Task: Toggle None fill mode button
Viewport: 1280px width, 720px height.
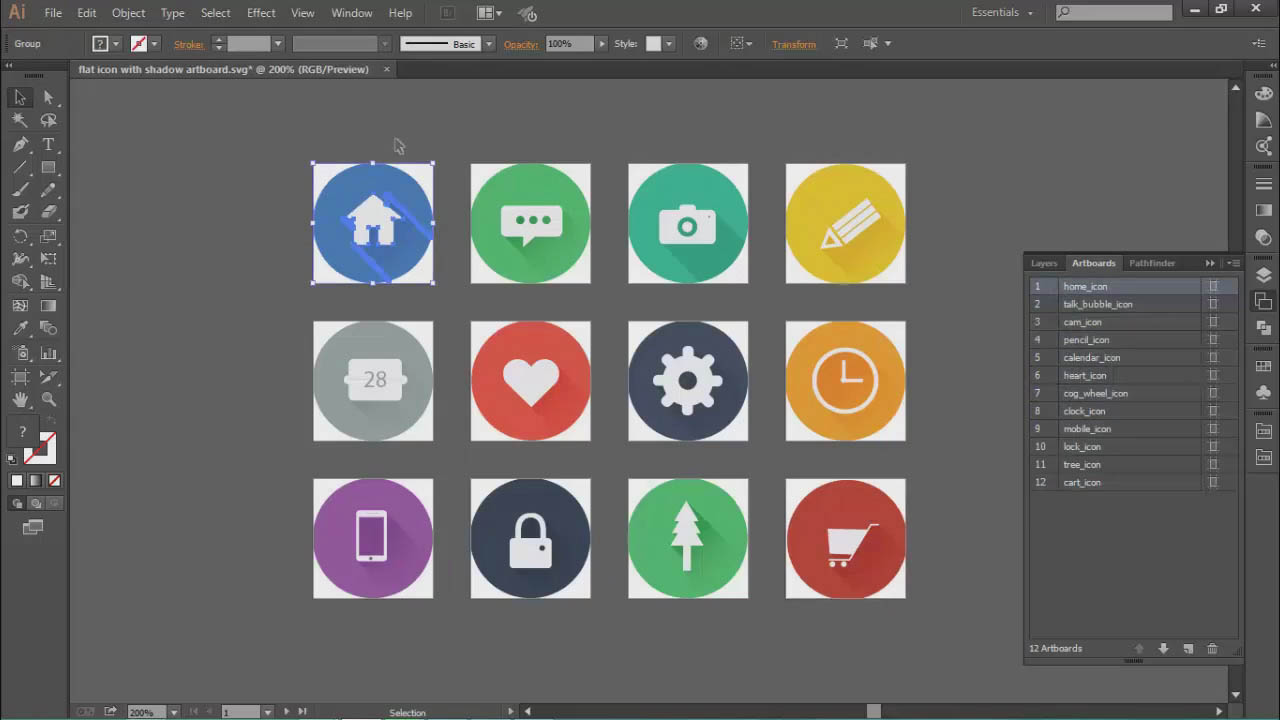Action: pyautogui.click(x=54, y=481)
